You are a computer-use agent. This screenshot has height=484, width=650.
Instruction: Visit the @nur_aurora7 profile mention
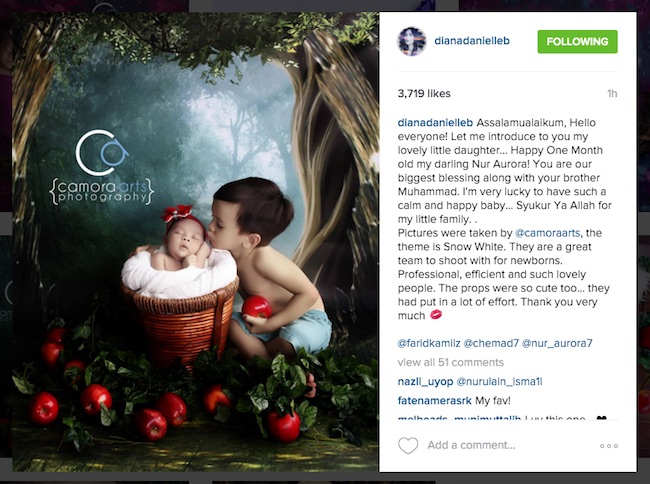coord(557,343)
